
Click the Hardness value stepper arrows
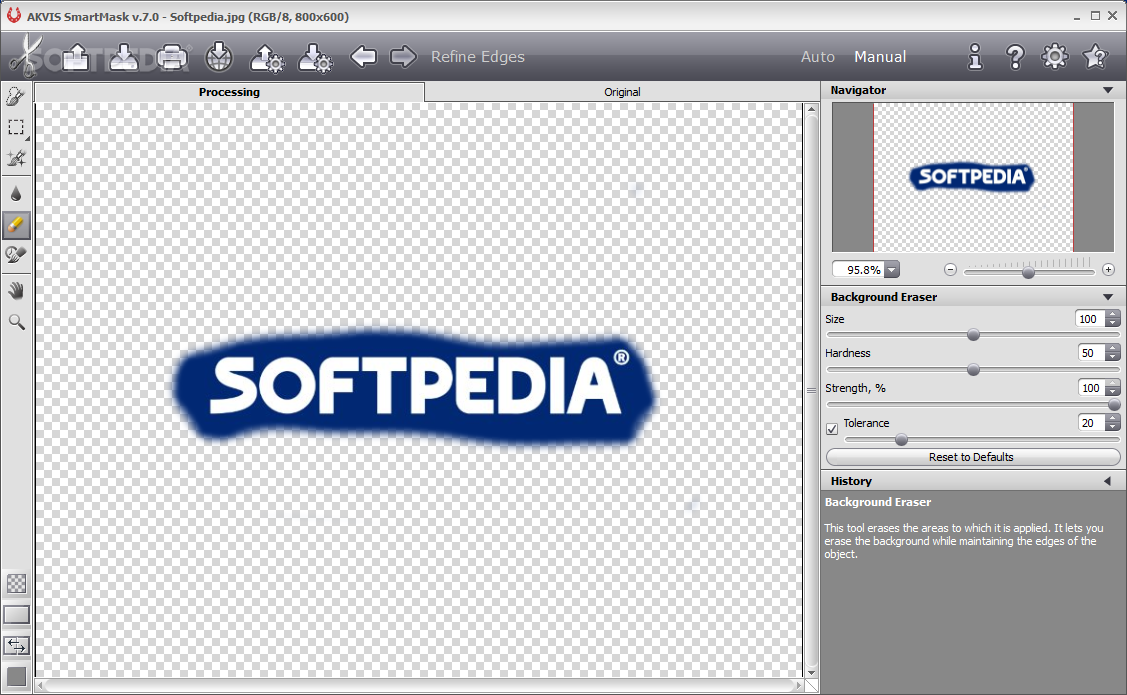point(1113,353)
